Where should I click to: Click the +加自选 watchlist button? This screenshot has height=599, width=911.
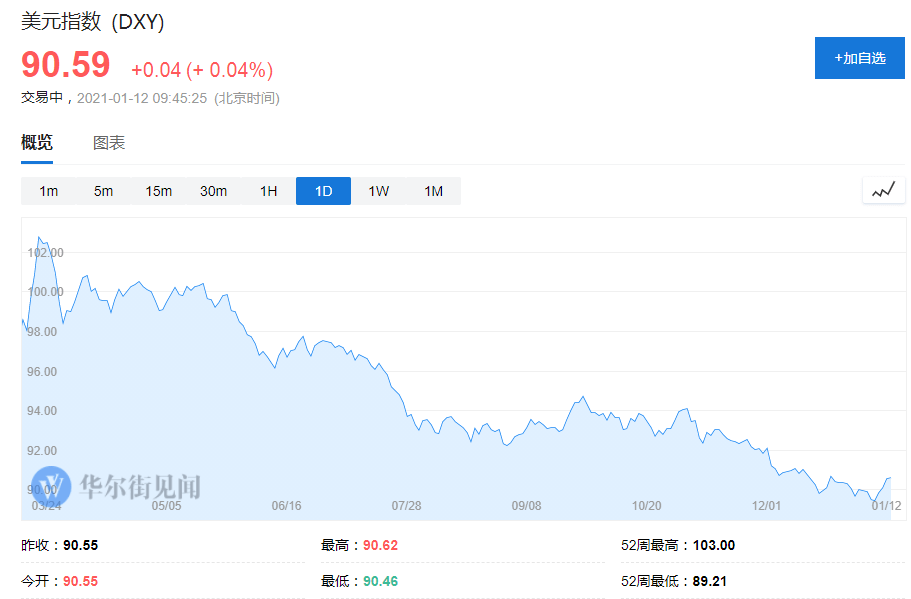point(859,57)
